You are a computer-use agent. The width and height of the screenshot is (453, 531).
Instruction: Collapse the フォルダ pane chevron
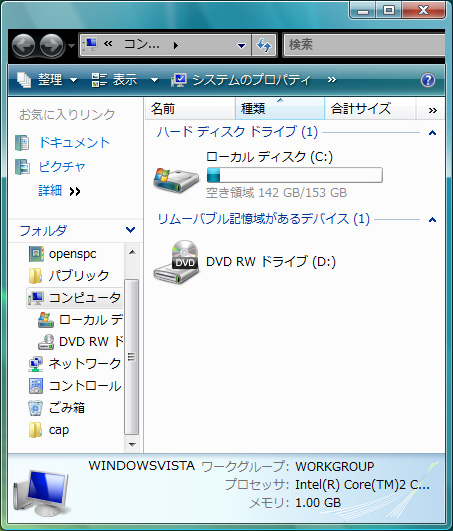coord(130,230)
